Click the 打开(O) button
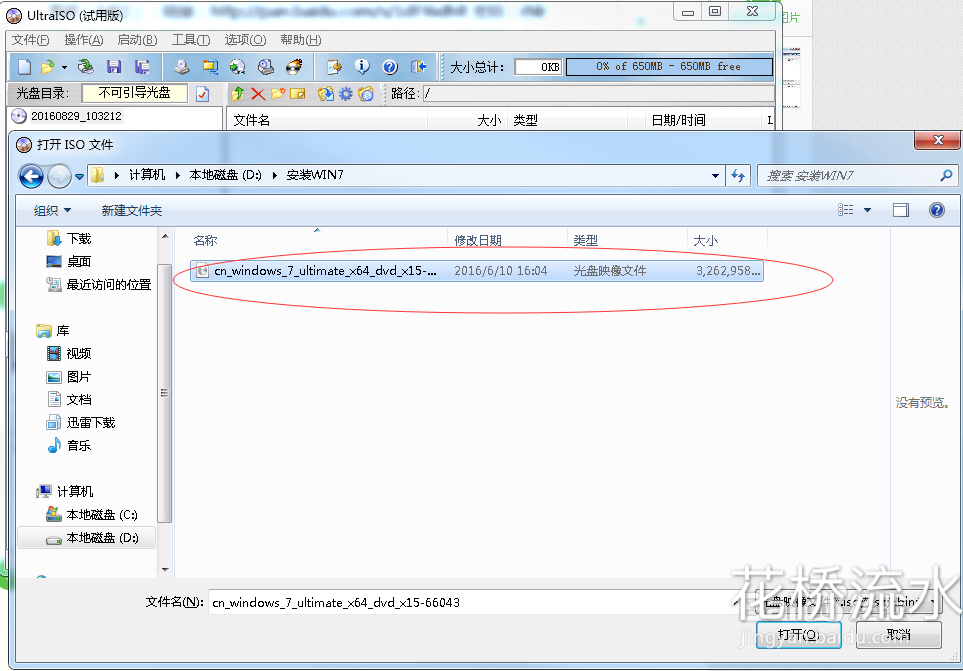The image size is (963, 671). (x=797, y=636)
